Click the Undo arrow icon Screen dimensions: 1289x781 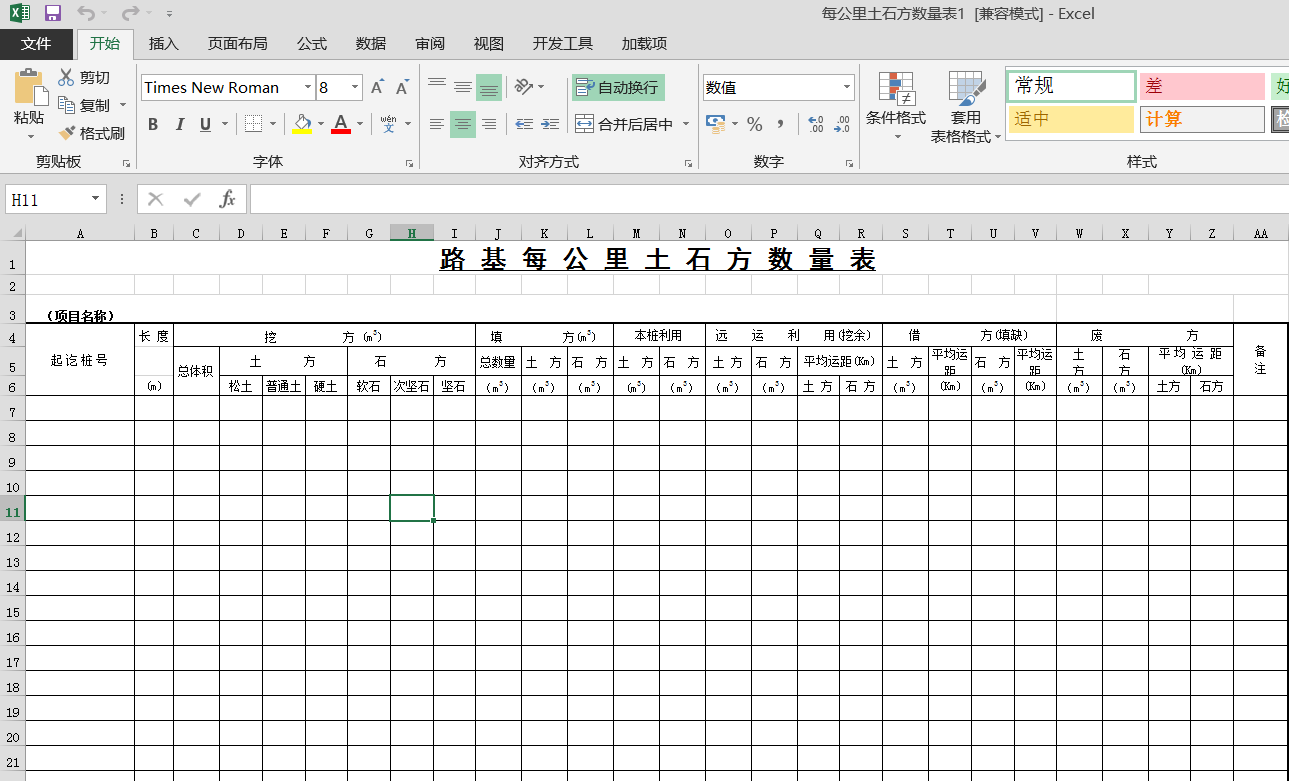click(x=86, y=14)
